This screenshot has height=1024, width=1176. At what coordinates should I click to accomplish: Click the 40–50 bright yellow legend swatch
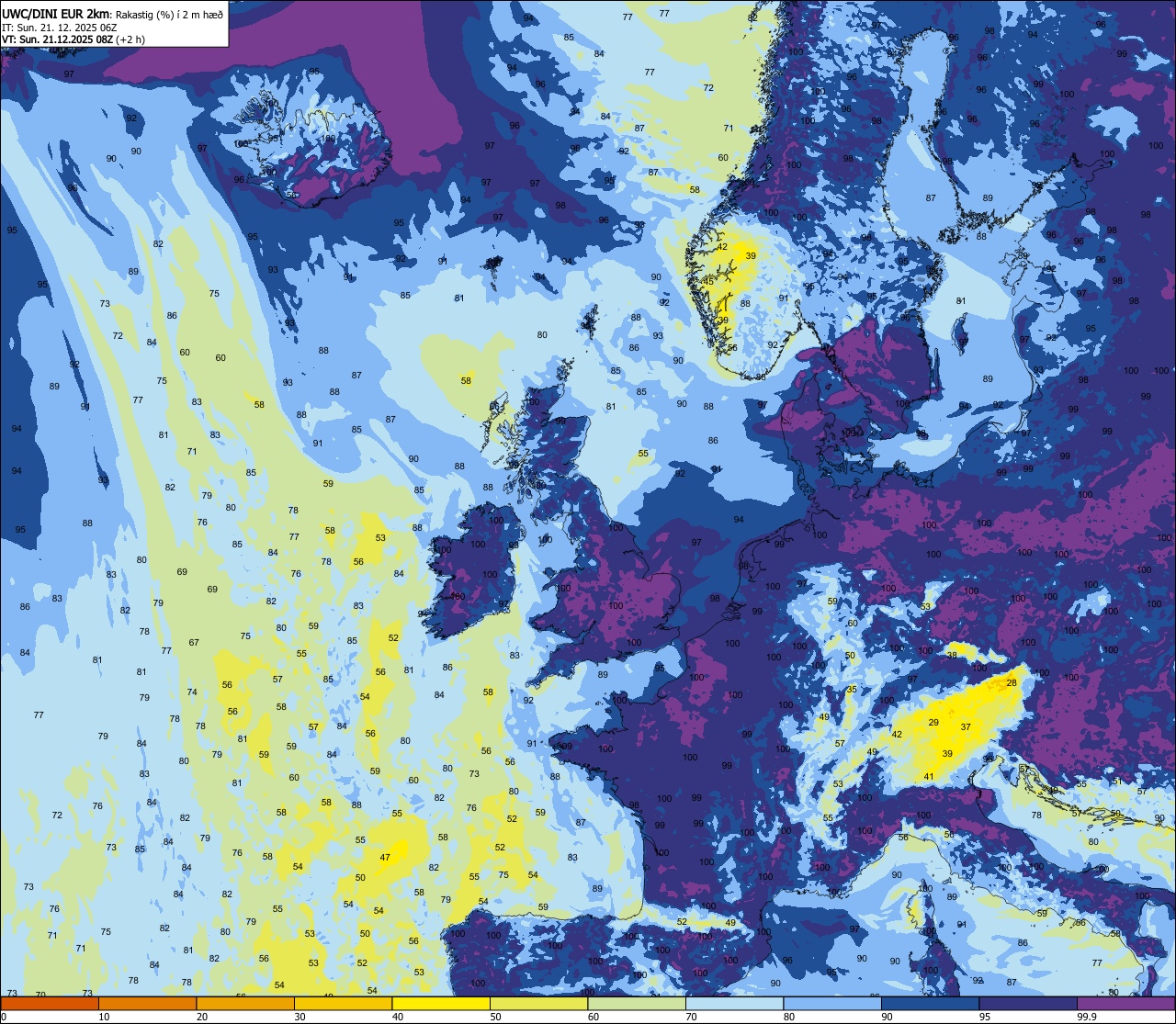click(441, 1003)
